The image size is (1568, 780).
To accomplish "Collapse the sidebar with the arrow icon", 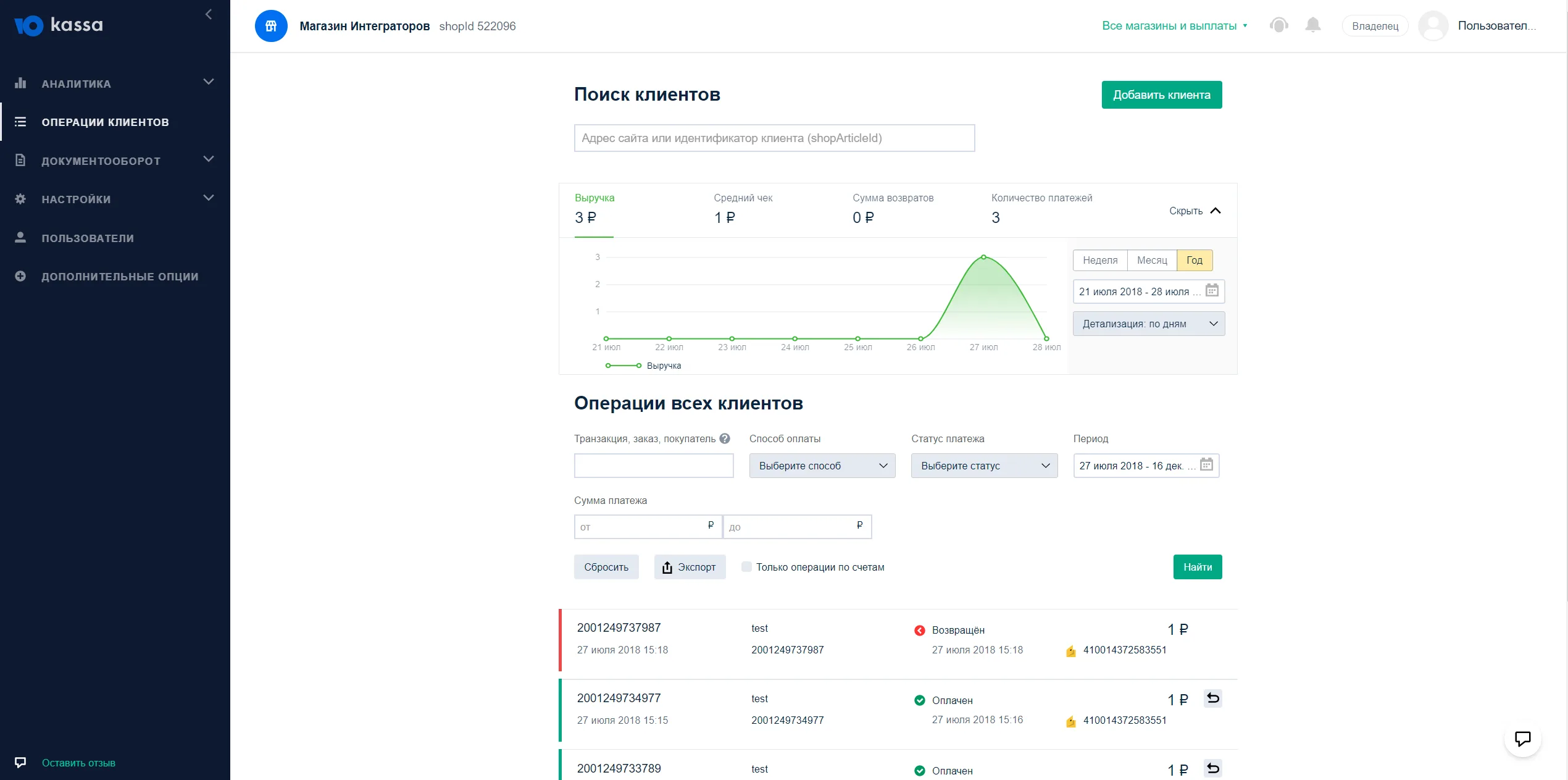I will [209, 14].
